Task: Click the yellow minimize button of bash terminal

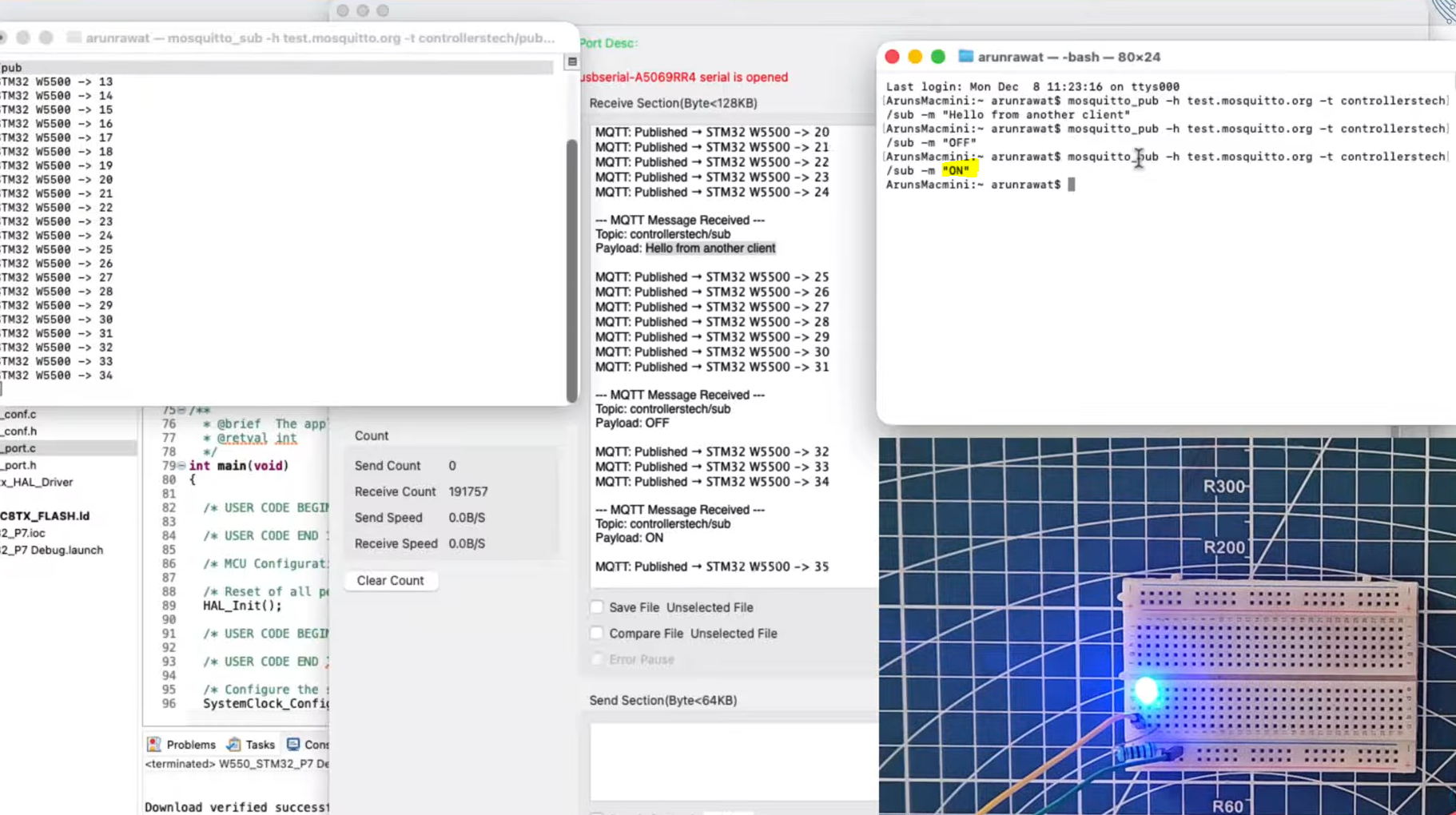Action: click(915, 57)
